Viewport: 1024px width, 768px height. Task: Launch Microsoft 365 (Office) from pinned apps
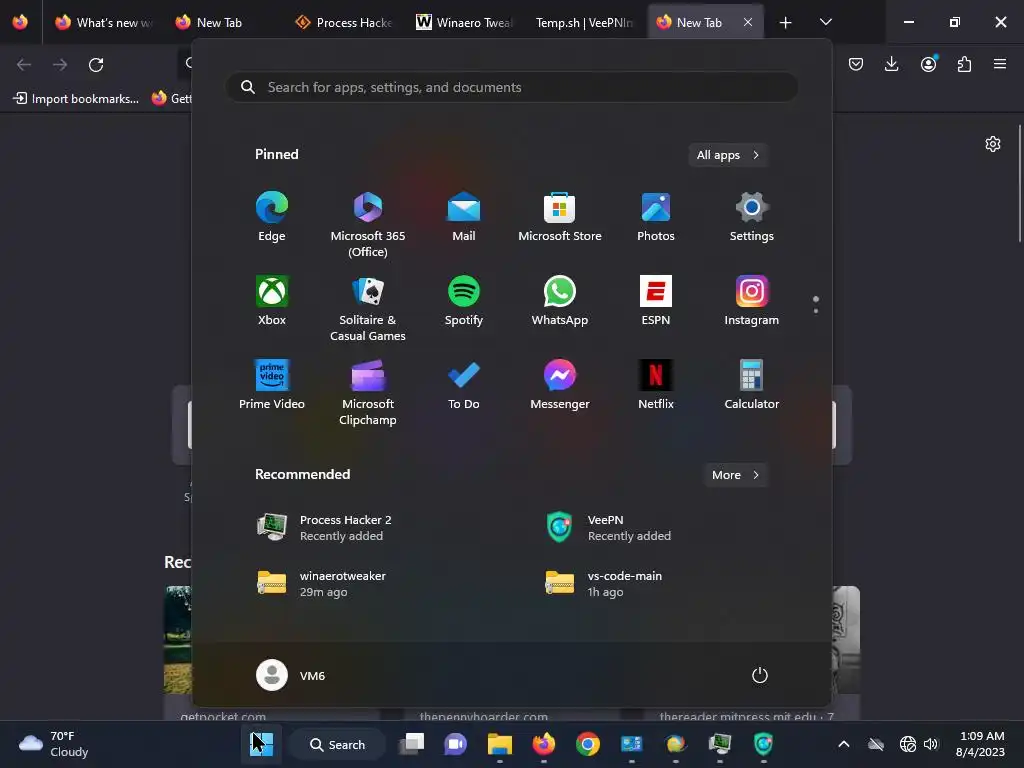click(368, 224)
